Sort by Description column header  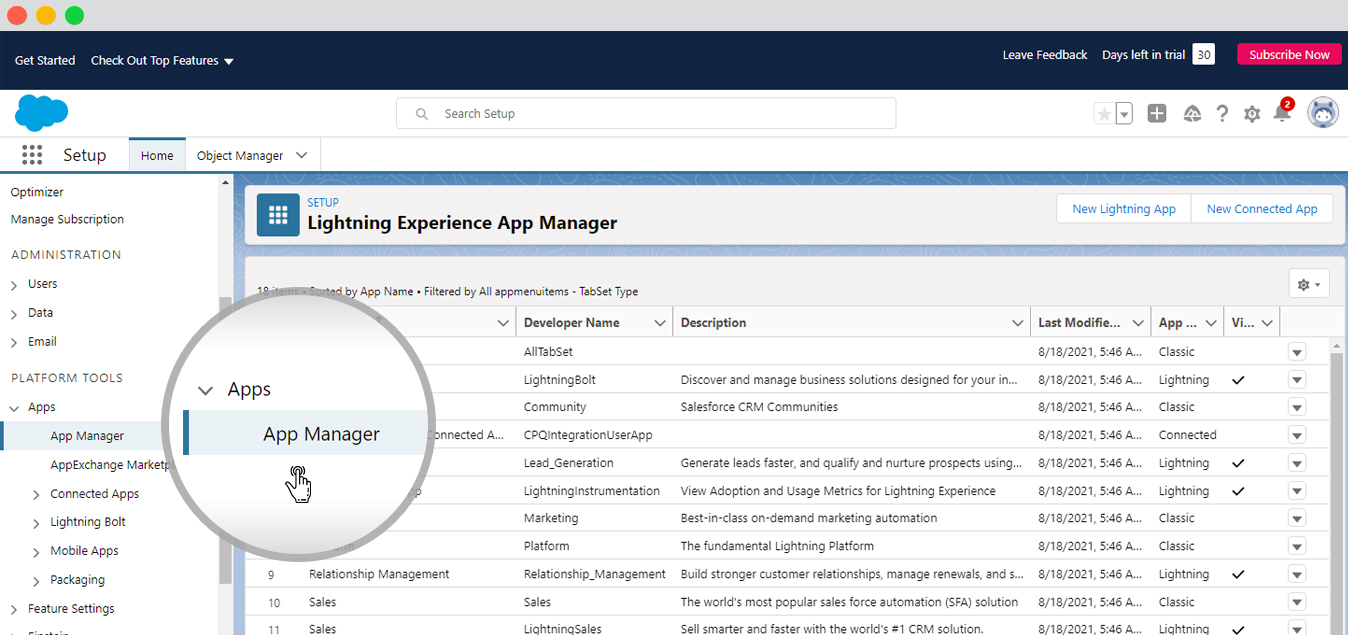tap(713, 323)
